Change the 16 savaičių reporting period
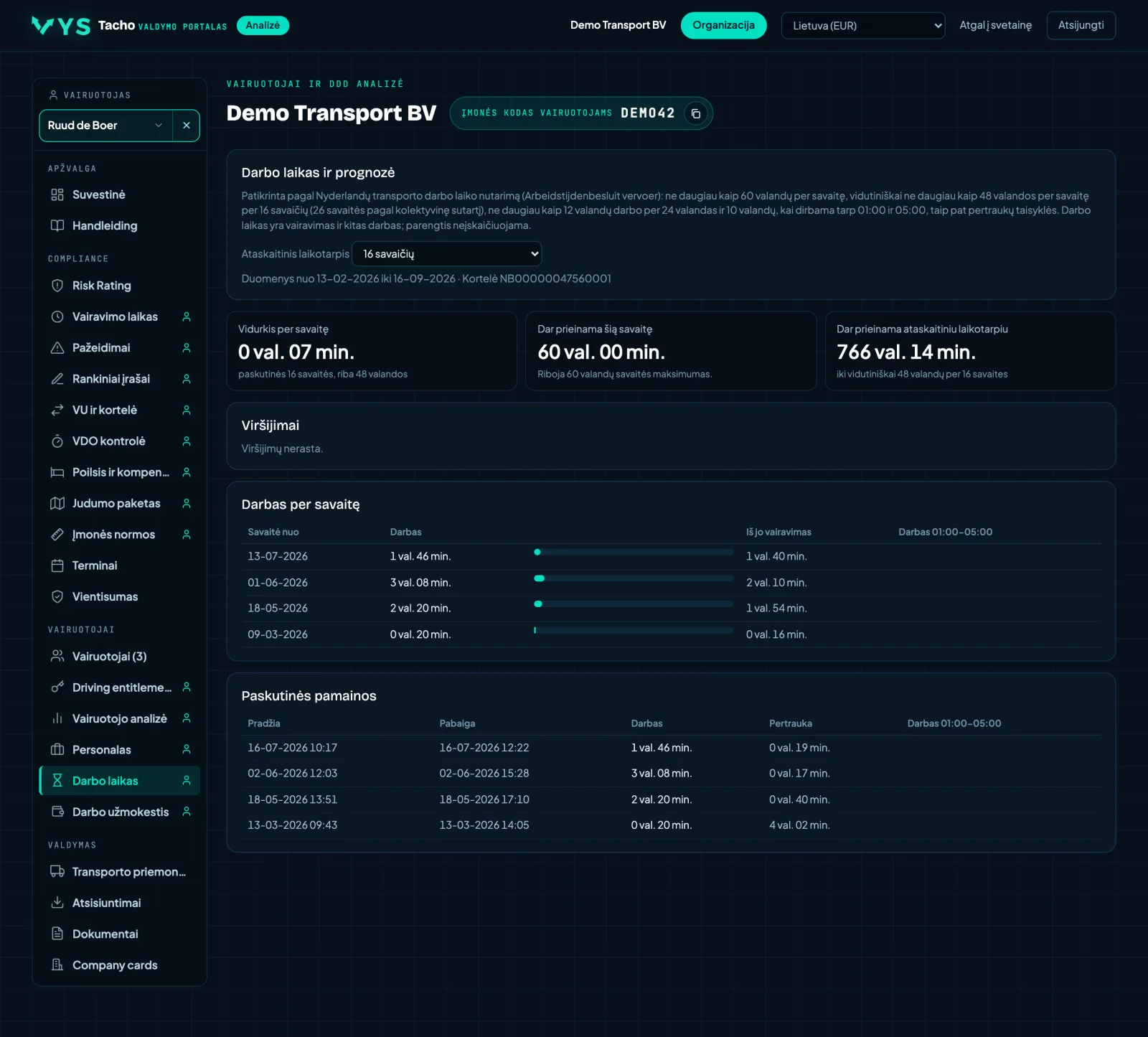 point(446,254)
